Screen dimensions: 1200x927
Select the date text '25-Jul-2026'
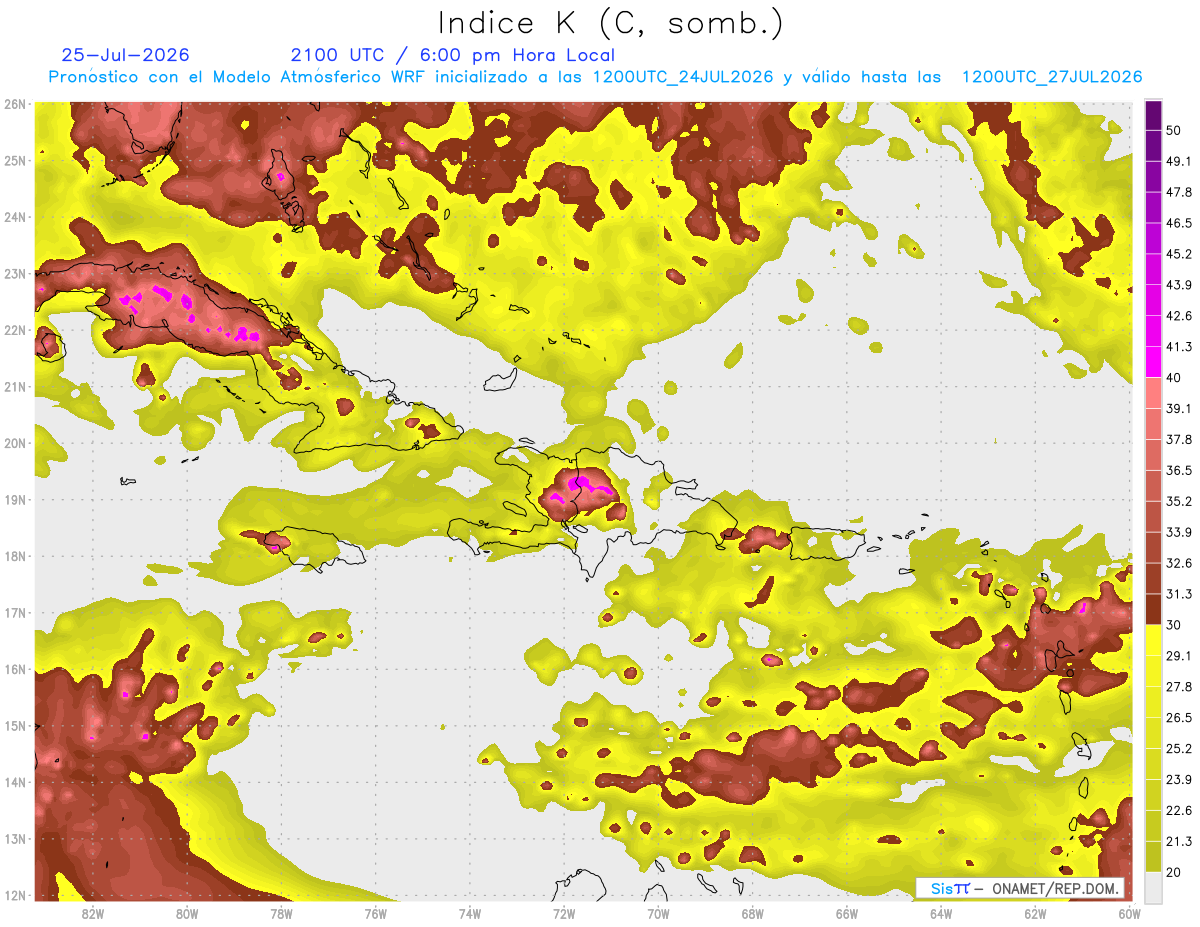tap(125, 55)
